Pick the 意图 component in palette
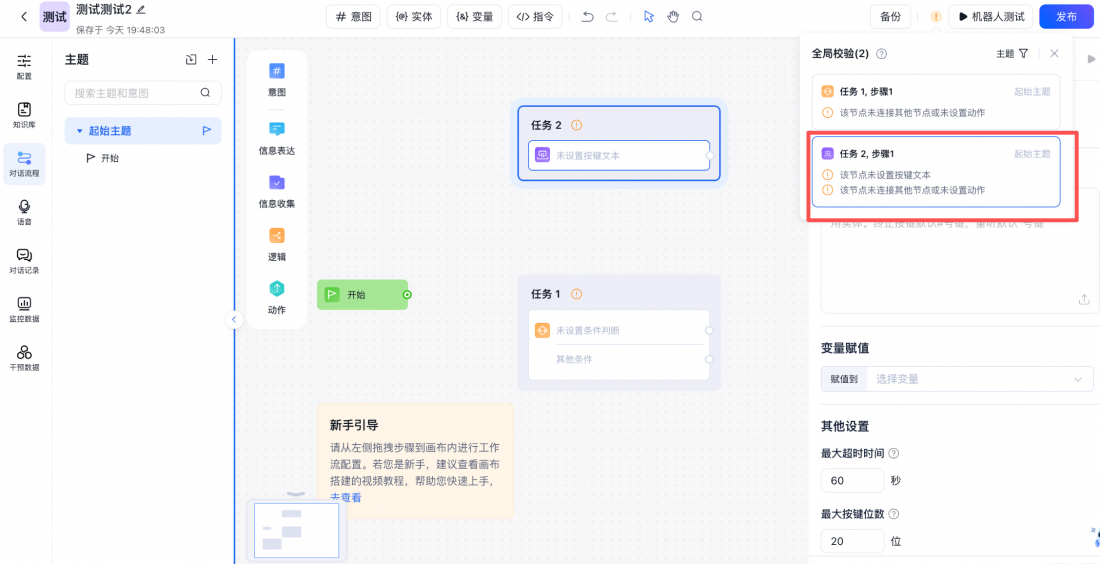Viewport: 1100px width, 564px height. [276, 78]
